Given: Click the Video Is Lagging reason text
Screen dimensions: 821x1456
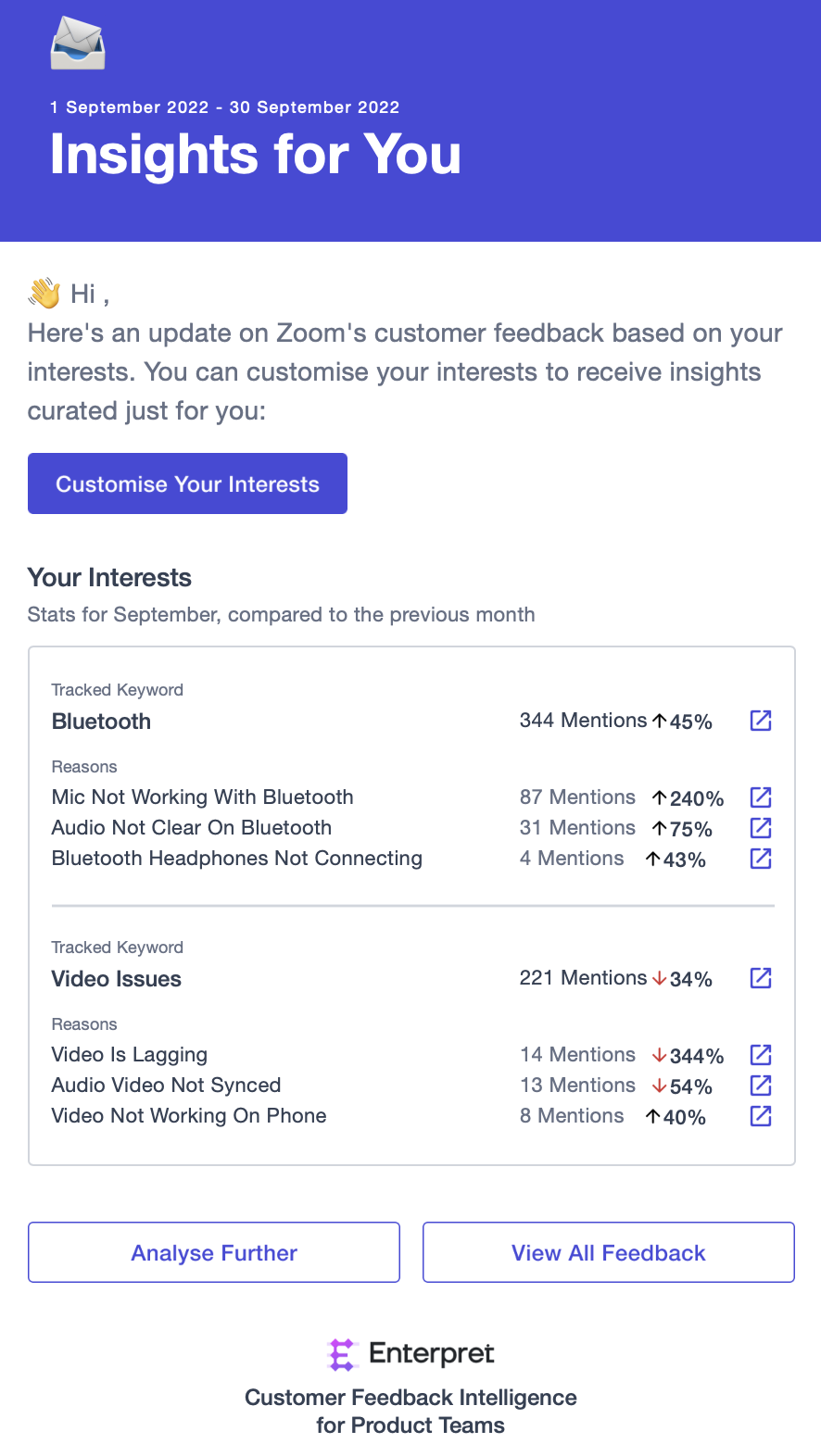Looking at the screenshot, I should [x=130, y=1055].
